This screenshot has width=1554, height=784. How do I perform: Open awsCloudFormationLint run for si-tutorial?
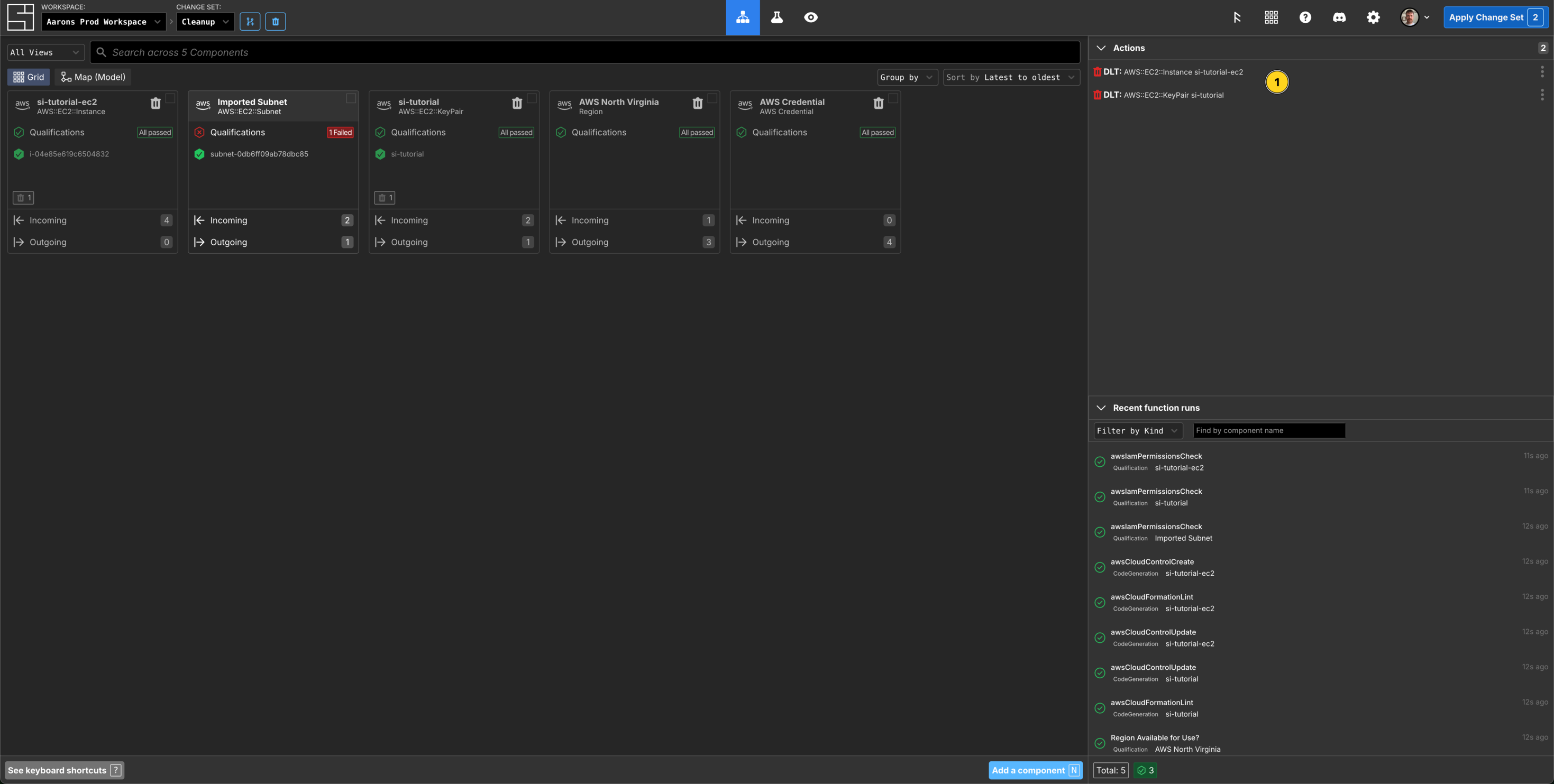point(1321,708)
